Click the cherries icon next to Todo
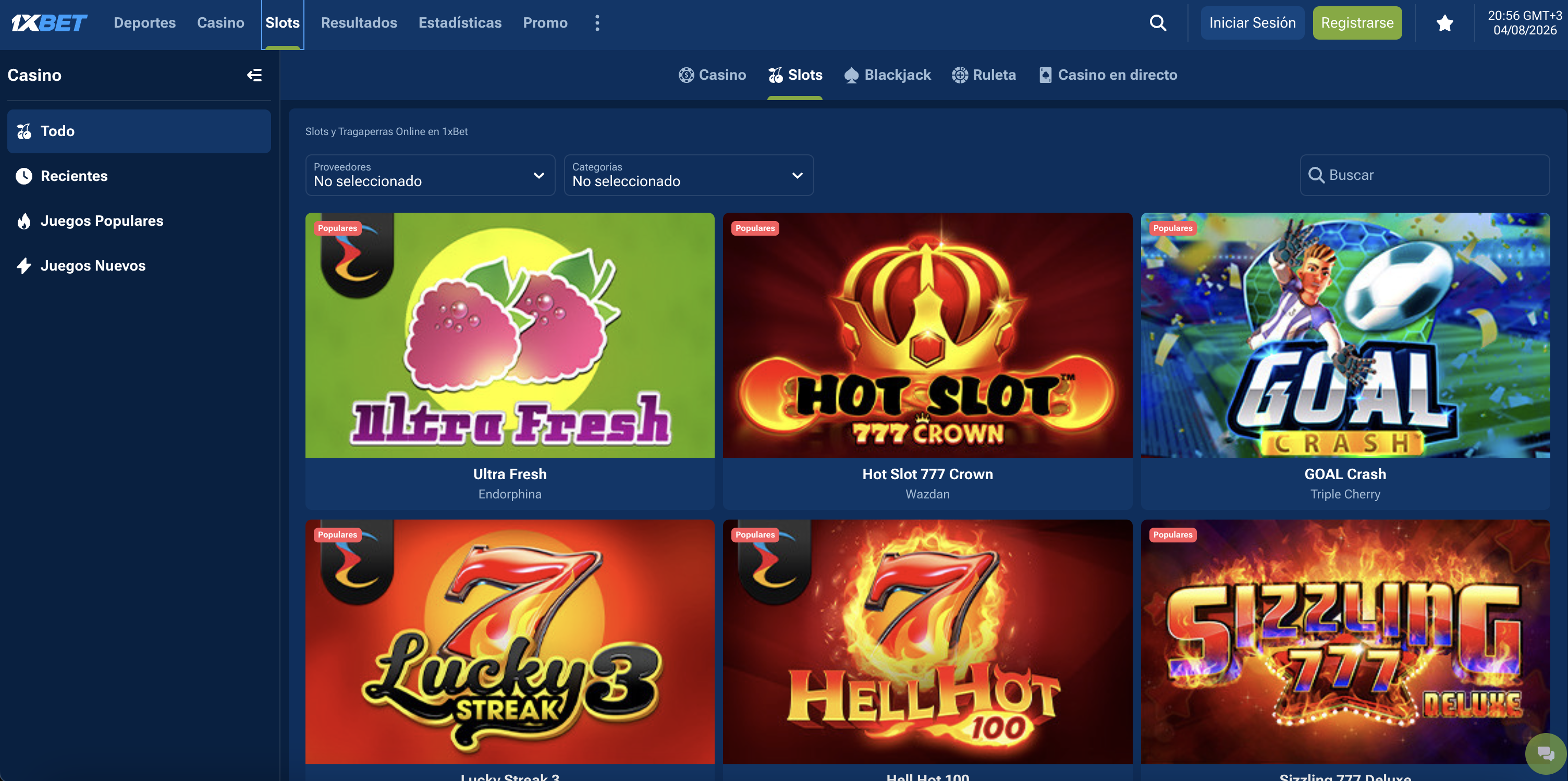The image size is (1568, 781). [x=24, y=131]
